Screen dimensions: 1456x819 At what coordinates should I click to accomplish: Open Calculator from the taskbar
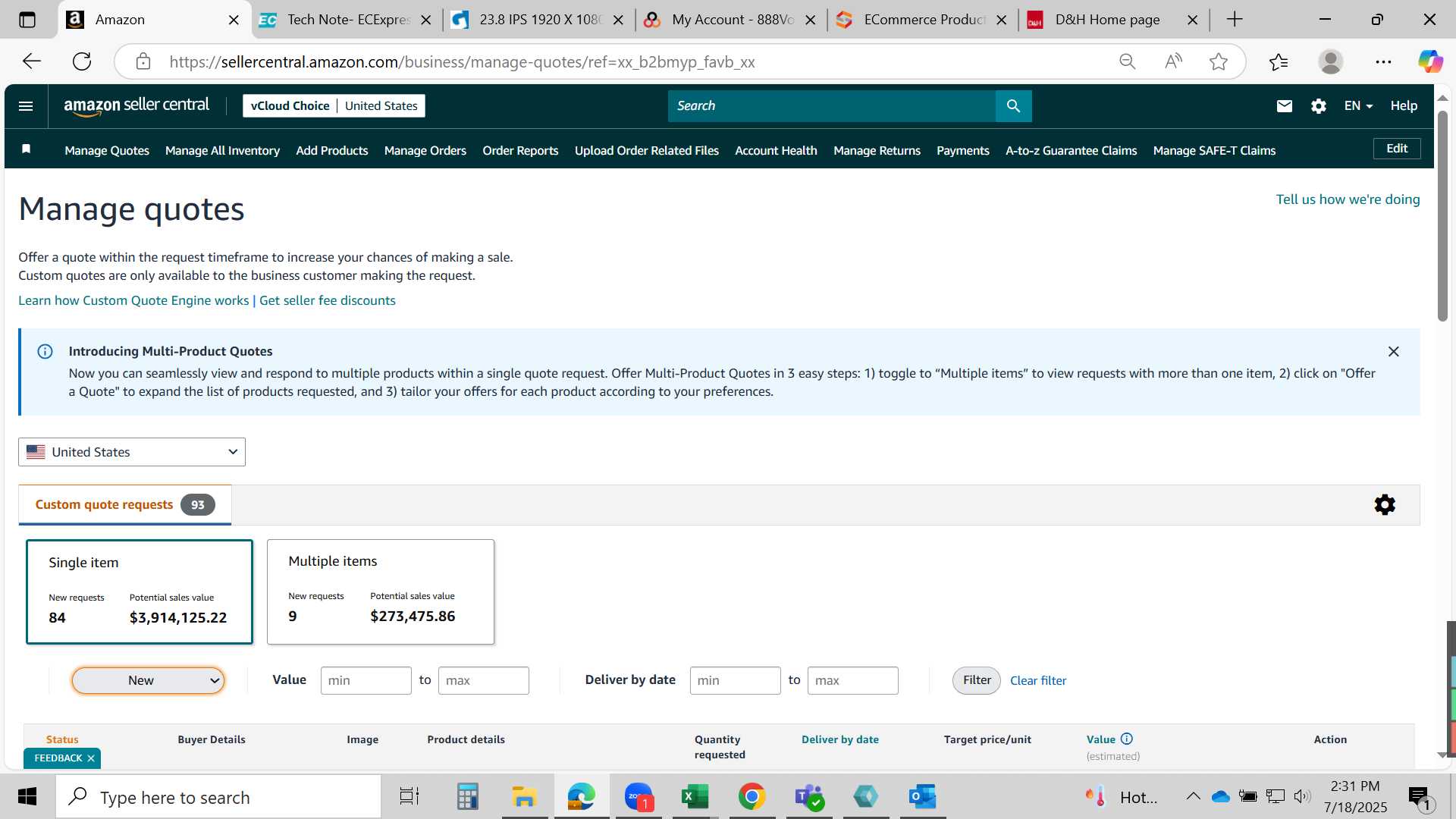click(467, 797)
